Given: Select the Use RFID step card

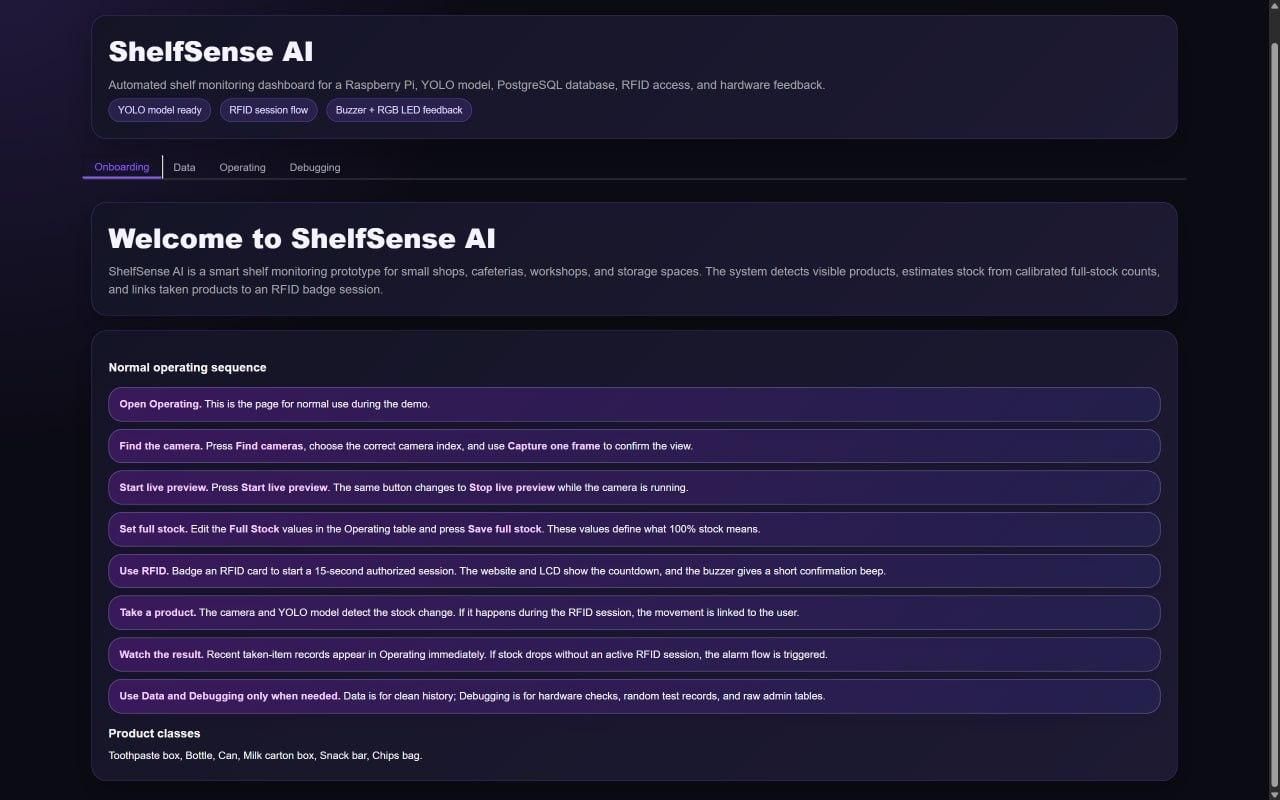Looking at the screenshot, I should (634, 571).
